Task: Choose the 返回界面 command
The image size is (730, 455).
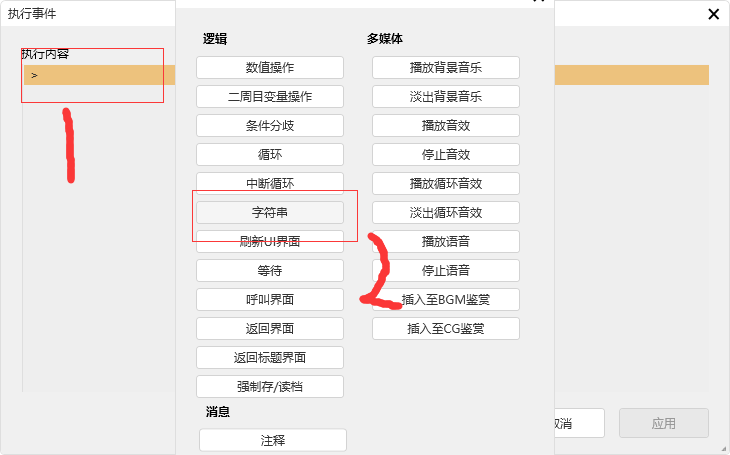Action: click(x=270, y=328)
